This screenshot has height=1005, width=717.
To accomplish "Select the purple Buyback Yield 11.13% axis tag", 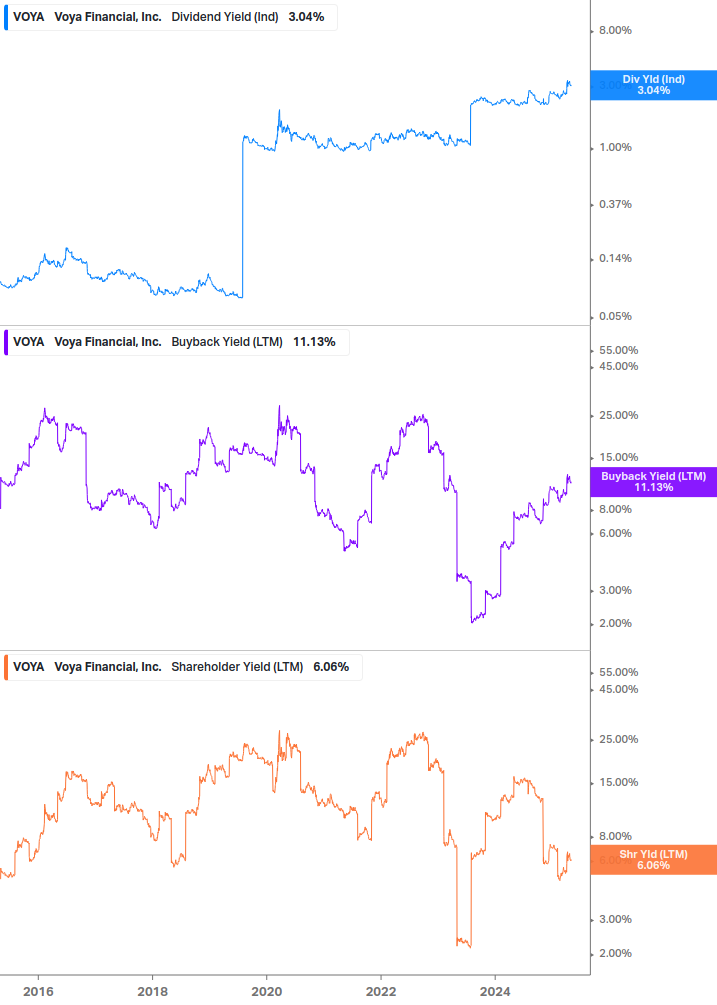I will point(654,482).
